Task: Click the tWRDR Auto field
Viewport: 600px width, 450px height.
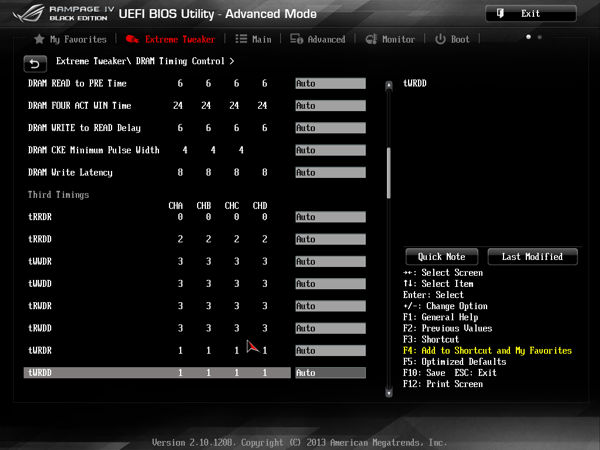Action: tap(331, 351)
